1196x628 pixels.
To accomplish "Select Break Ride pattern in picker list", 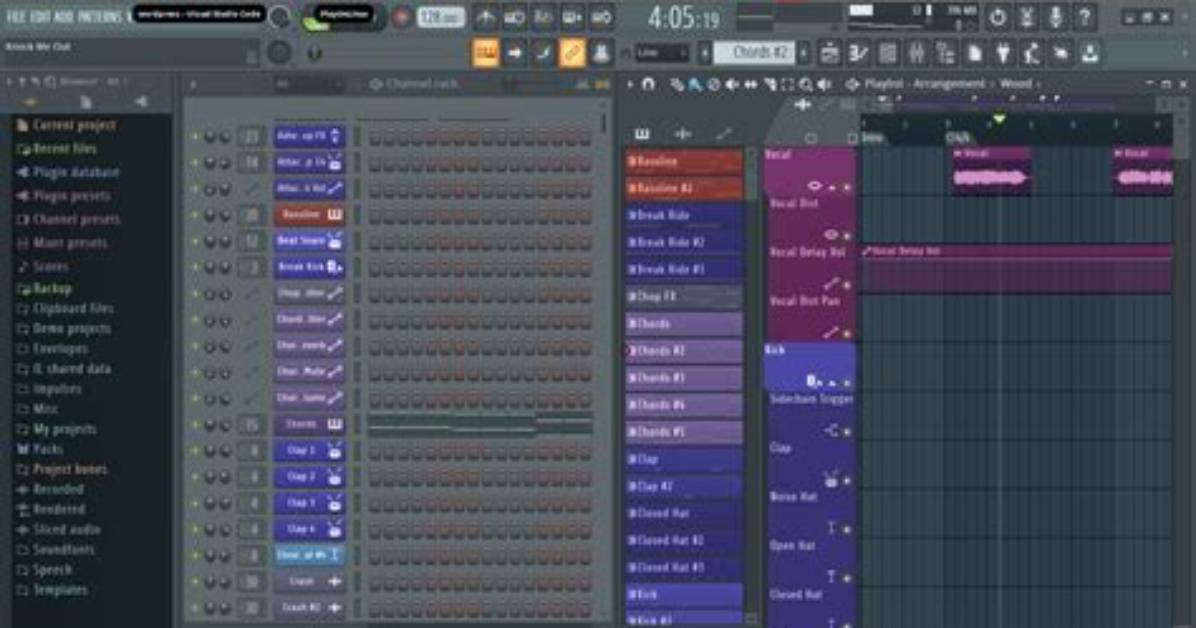I will pyautogui.click(x=683, y=215).
